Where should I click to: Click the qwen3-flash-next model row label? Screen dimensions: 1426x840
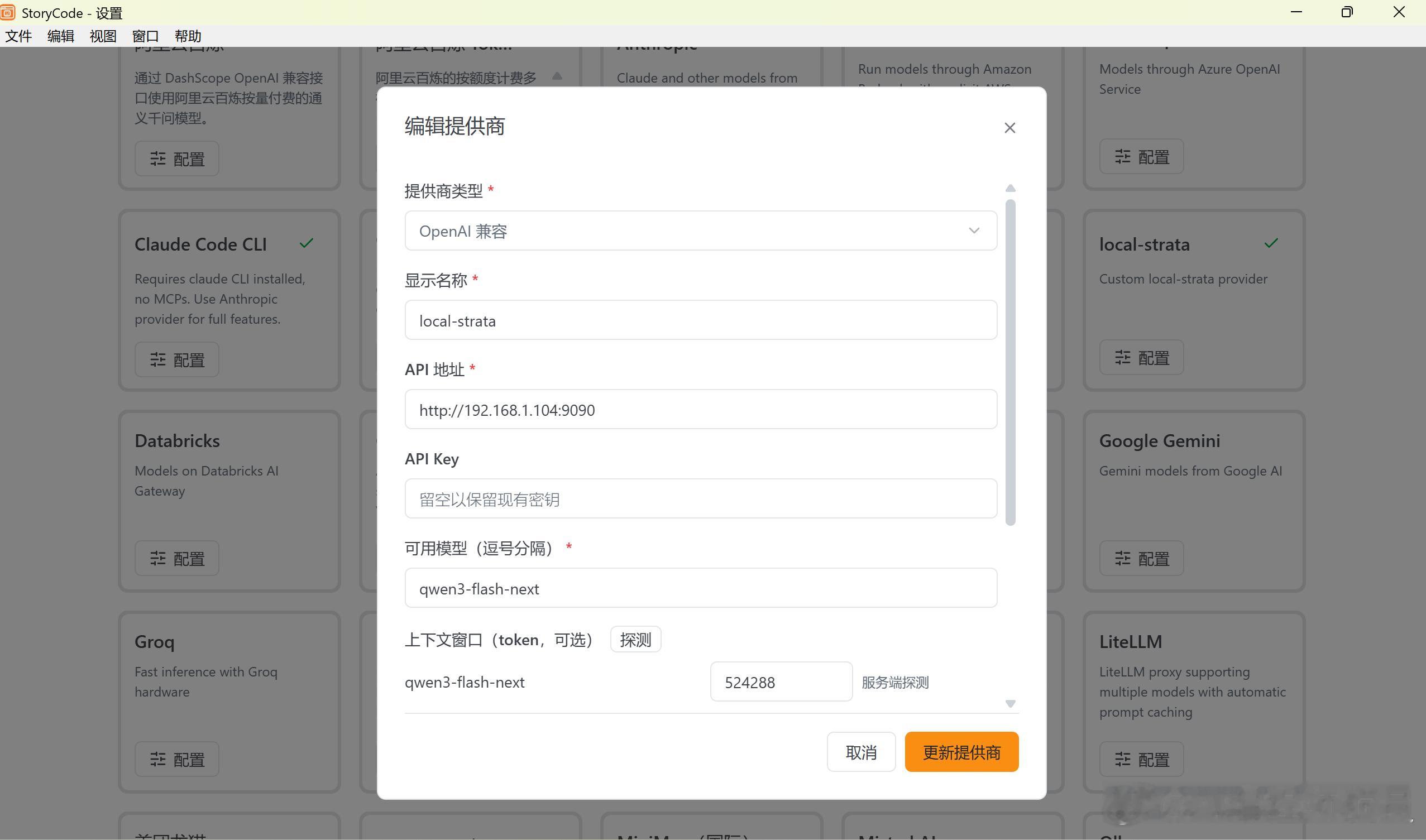pos(464,682)
